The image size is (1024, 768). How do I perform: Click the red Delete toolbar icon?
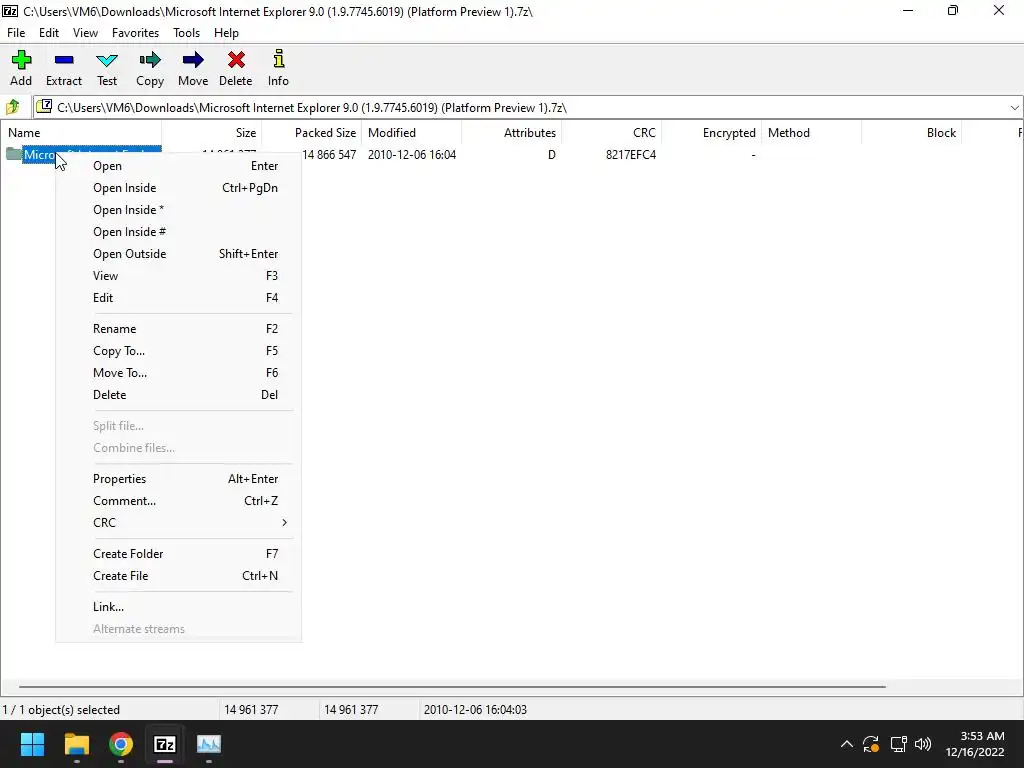[x=236, y=68]
